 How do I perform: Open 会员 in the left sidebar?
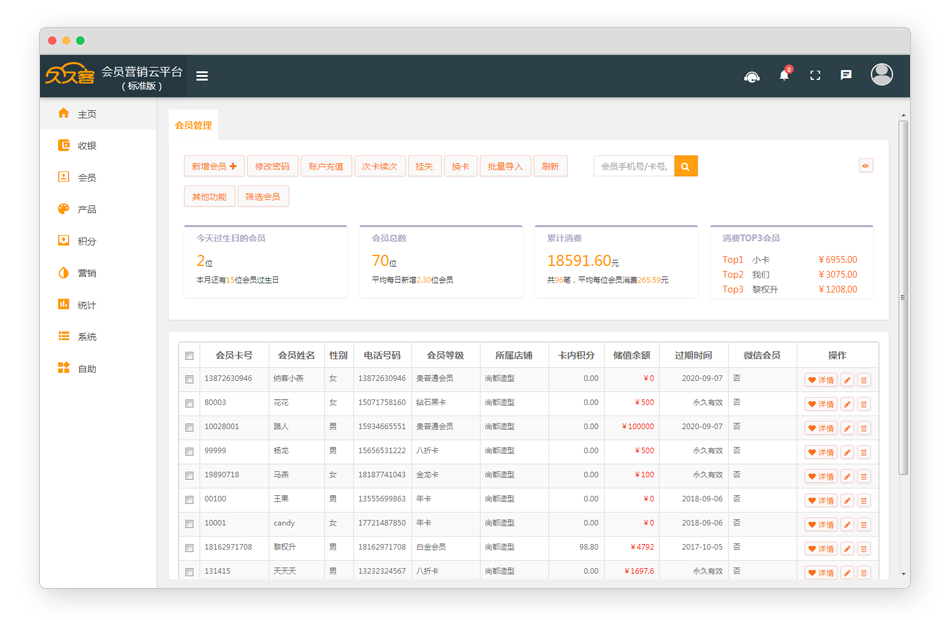87,178
